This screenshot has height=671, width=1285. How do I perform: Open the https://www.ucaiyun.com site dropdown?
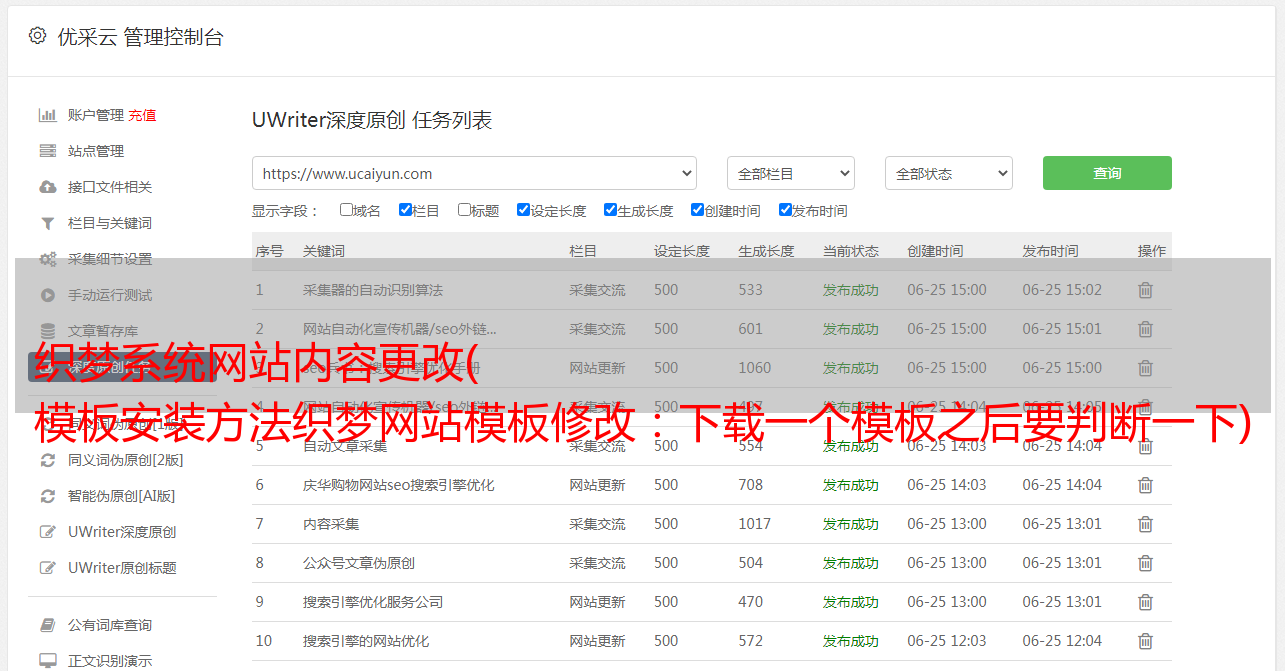pyautogui.click(x=474, y=173)
